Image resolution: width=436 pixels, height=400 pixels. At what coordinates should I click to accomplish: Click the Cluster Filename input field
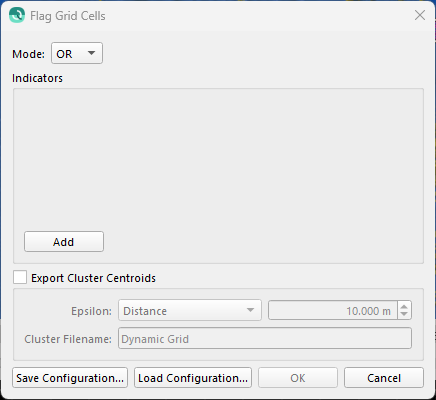265,338
